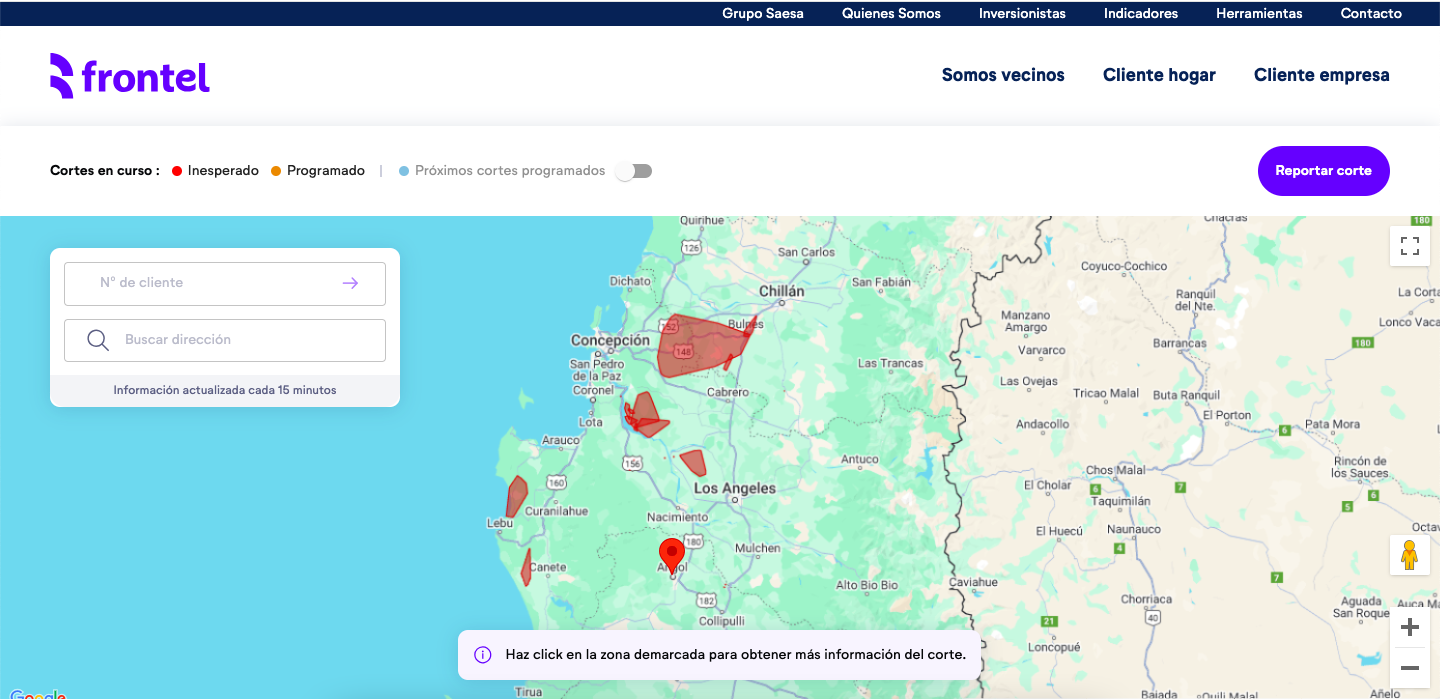
Task: Click the red Inesperado legend dot
Action: click(177, 171)
